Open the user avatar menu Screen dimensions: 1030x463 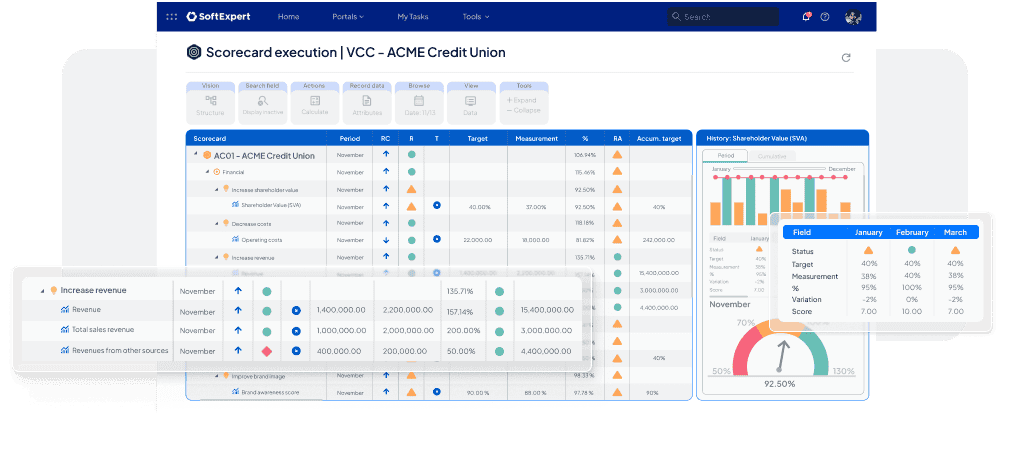click(x=853, y=17)
